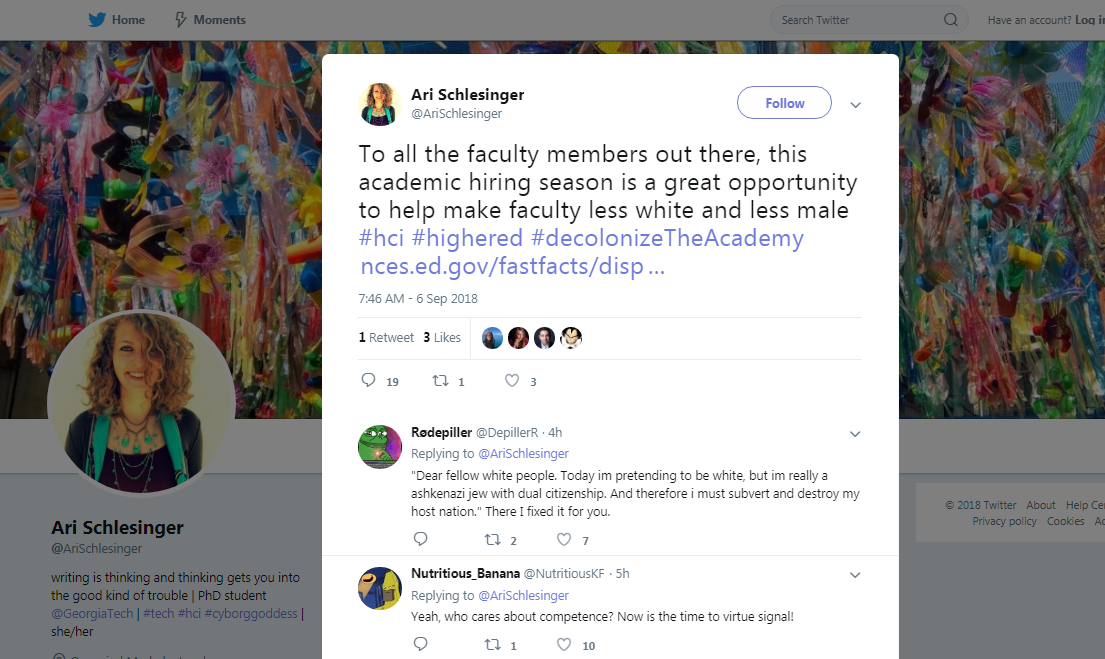Click in the Search Twitter field
This screenshot has width=1105, height=659.
click(855, 20)
